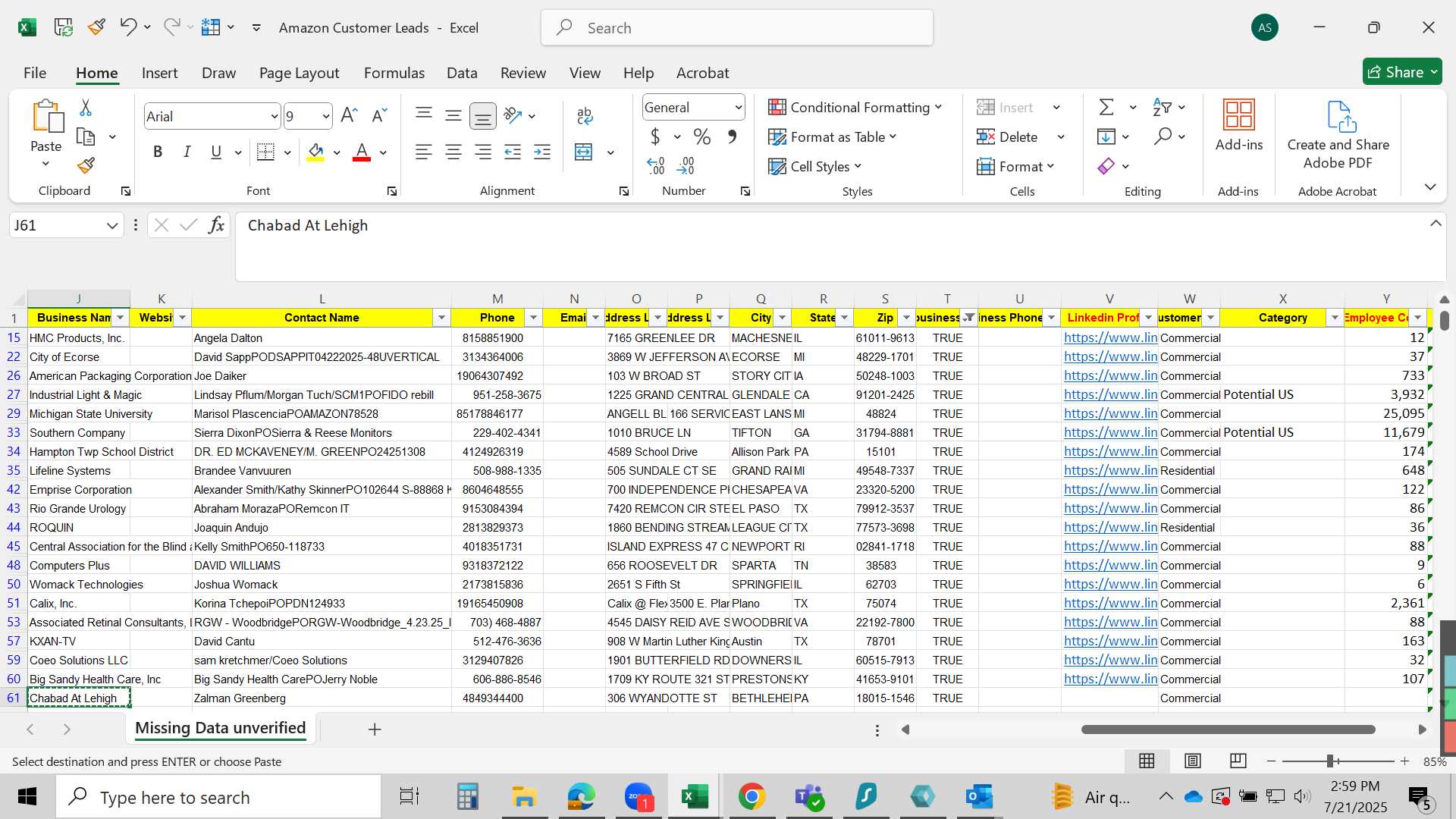
Task: Toggle Center horizontal alignment
Action: 453,152
